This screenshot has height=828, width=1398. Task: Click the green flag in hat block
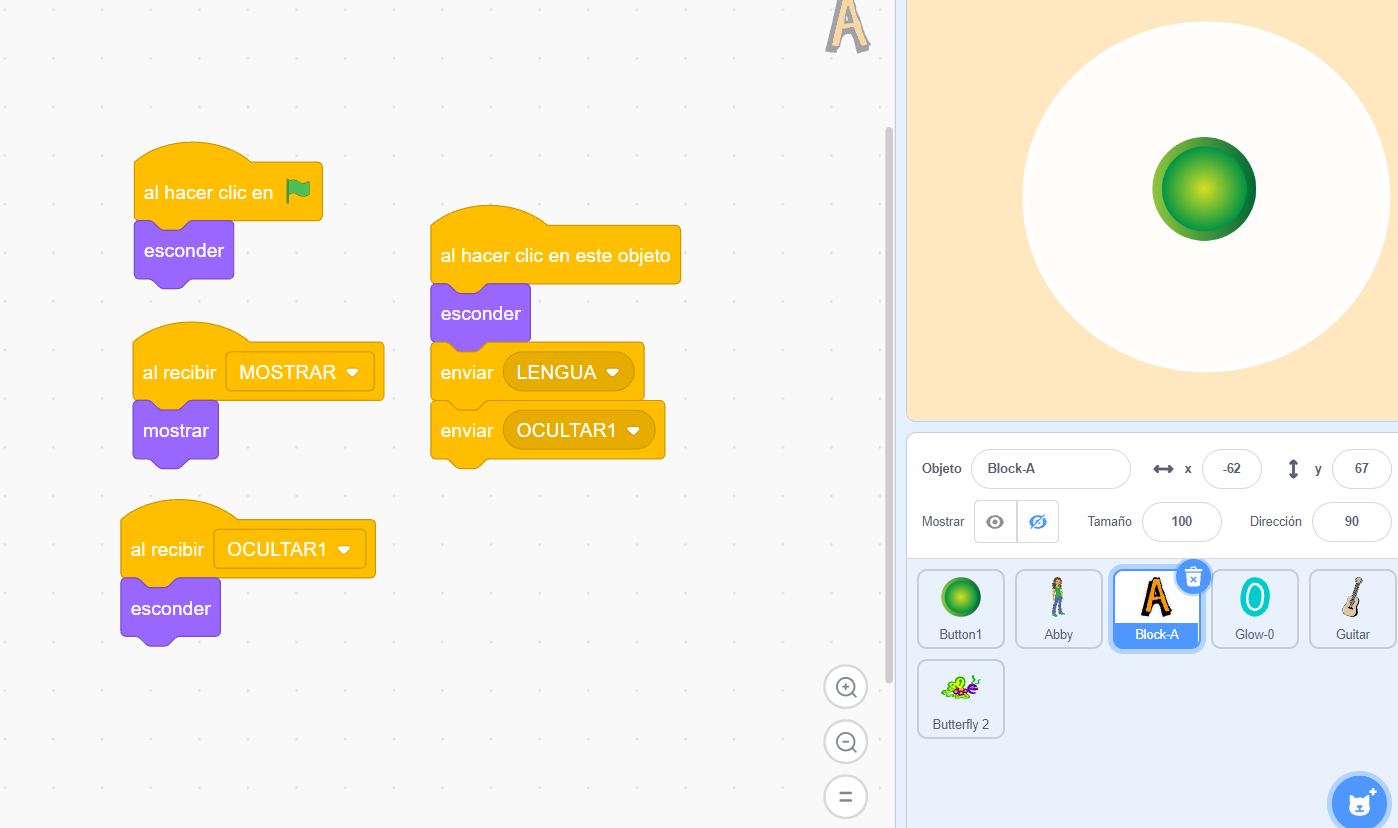[298, 191]
